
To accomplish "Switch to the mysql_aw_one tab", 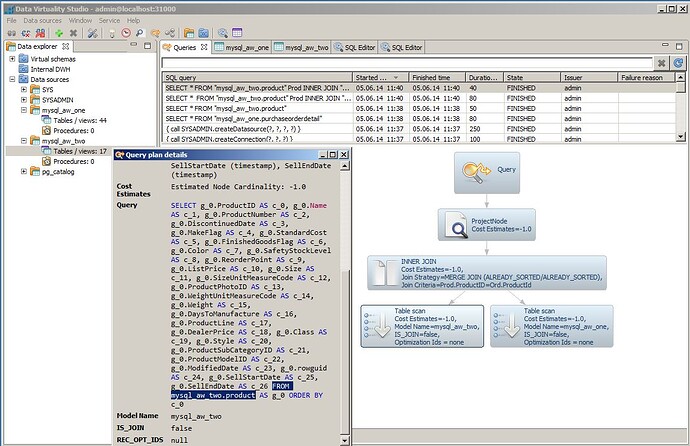I will pyautogui.click(x=241, y=47).
